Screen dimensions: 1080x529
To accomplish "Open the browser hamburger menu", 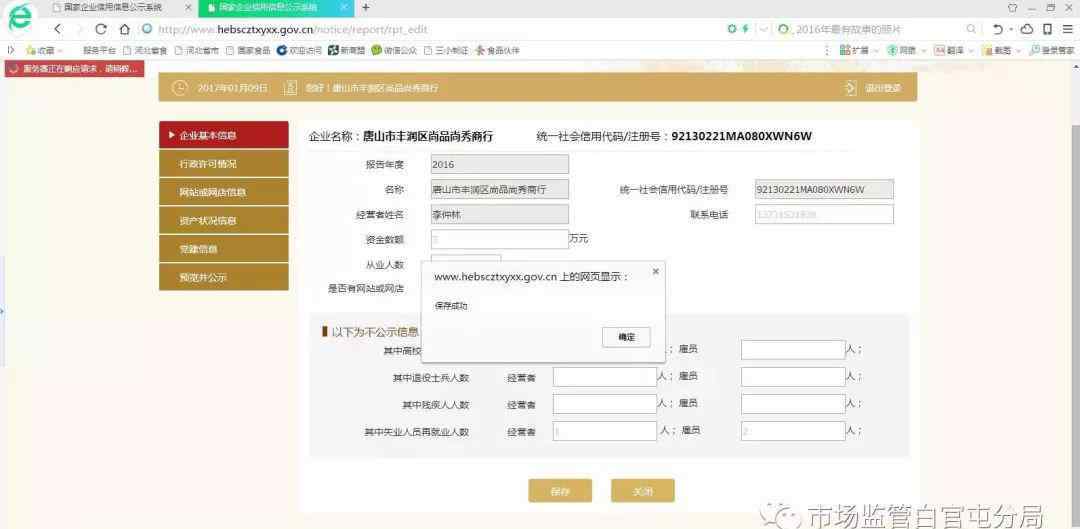I will pos(1068,29).
